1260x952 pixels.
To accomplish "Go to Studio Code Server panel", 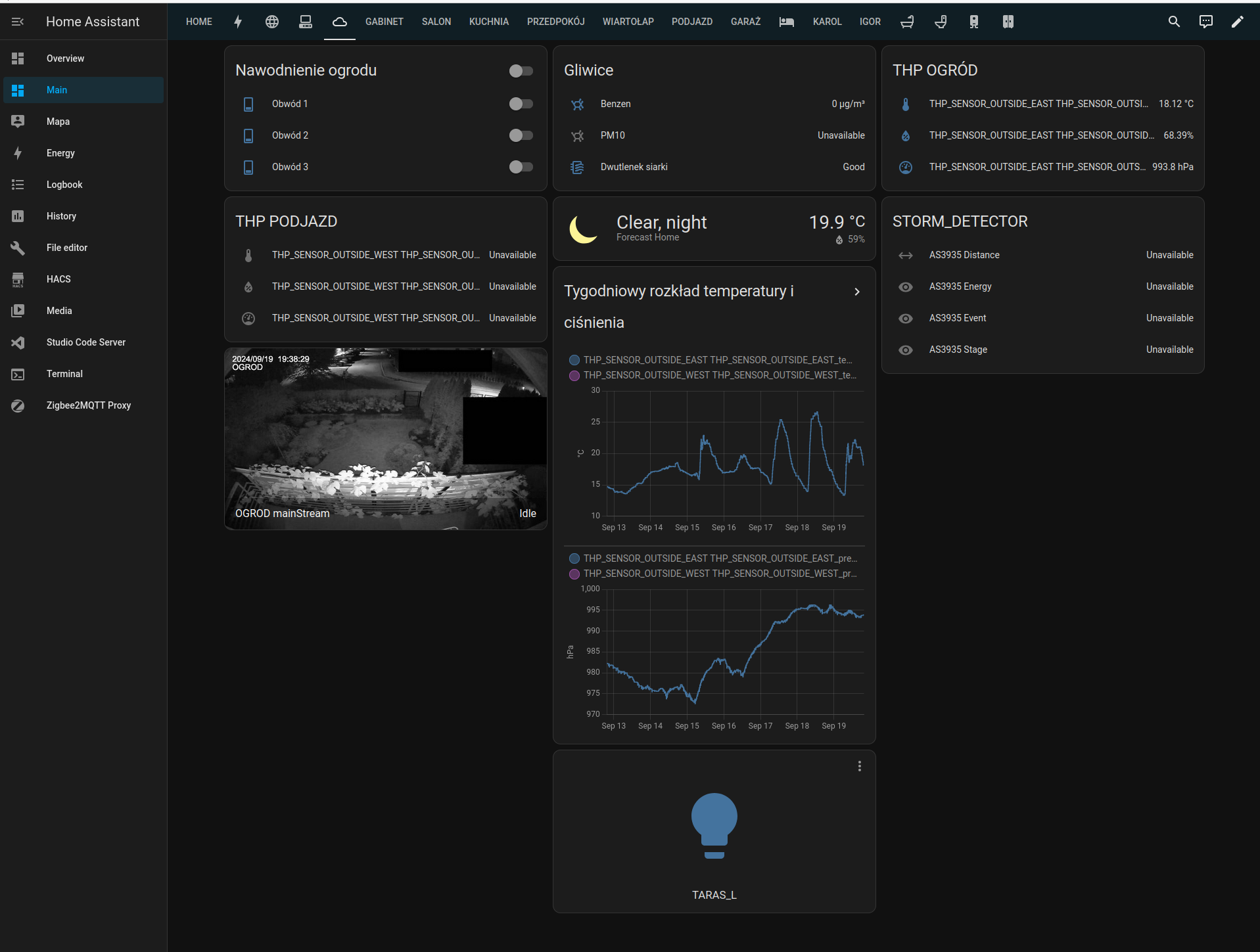I will (x=85, y=342).
